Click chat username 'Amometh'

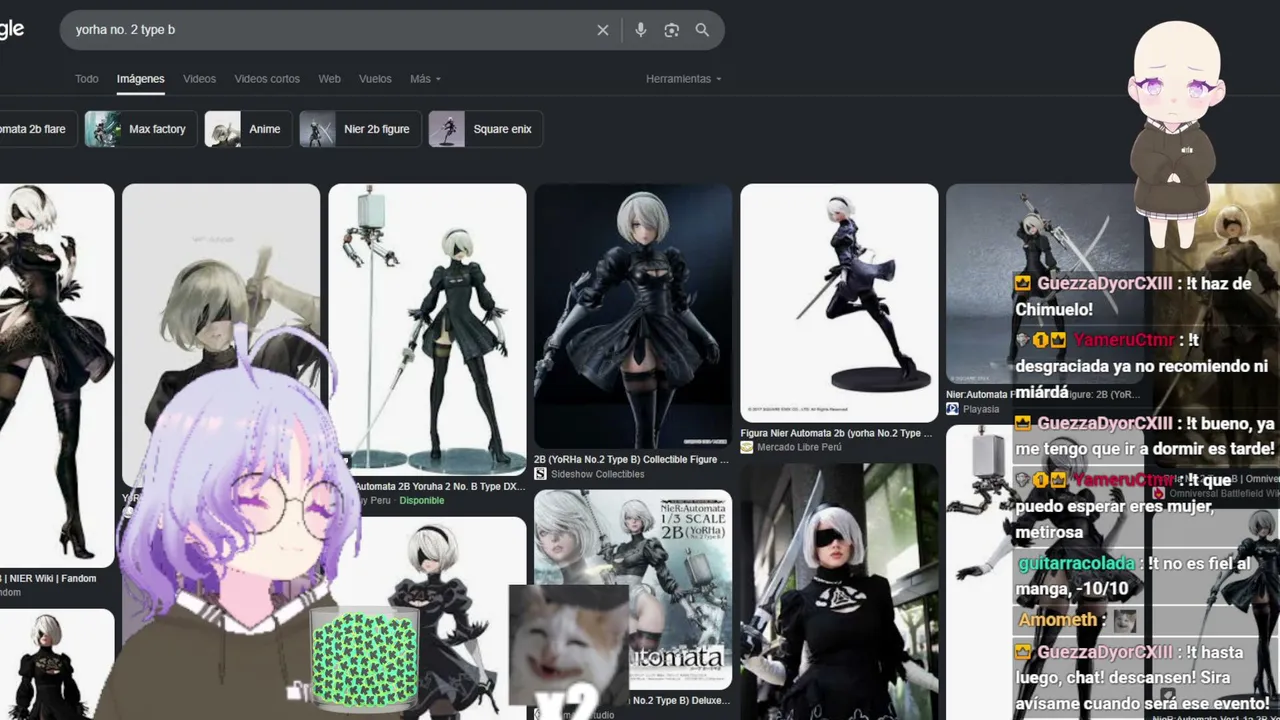tap(1058, 620)
